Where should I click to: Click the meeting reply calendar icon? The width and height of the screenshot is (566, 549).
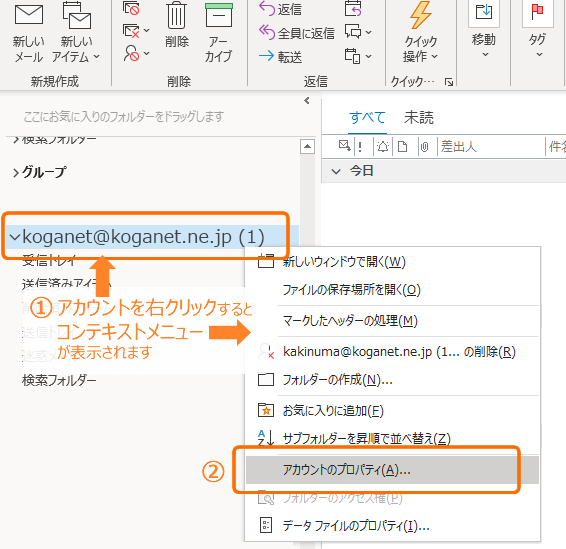(x=353, y=9)
